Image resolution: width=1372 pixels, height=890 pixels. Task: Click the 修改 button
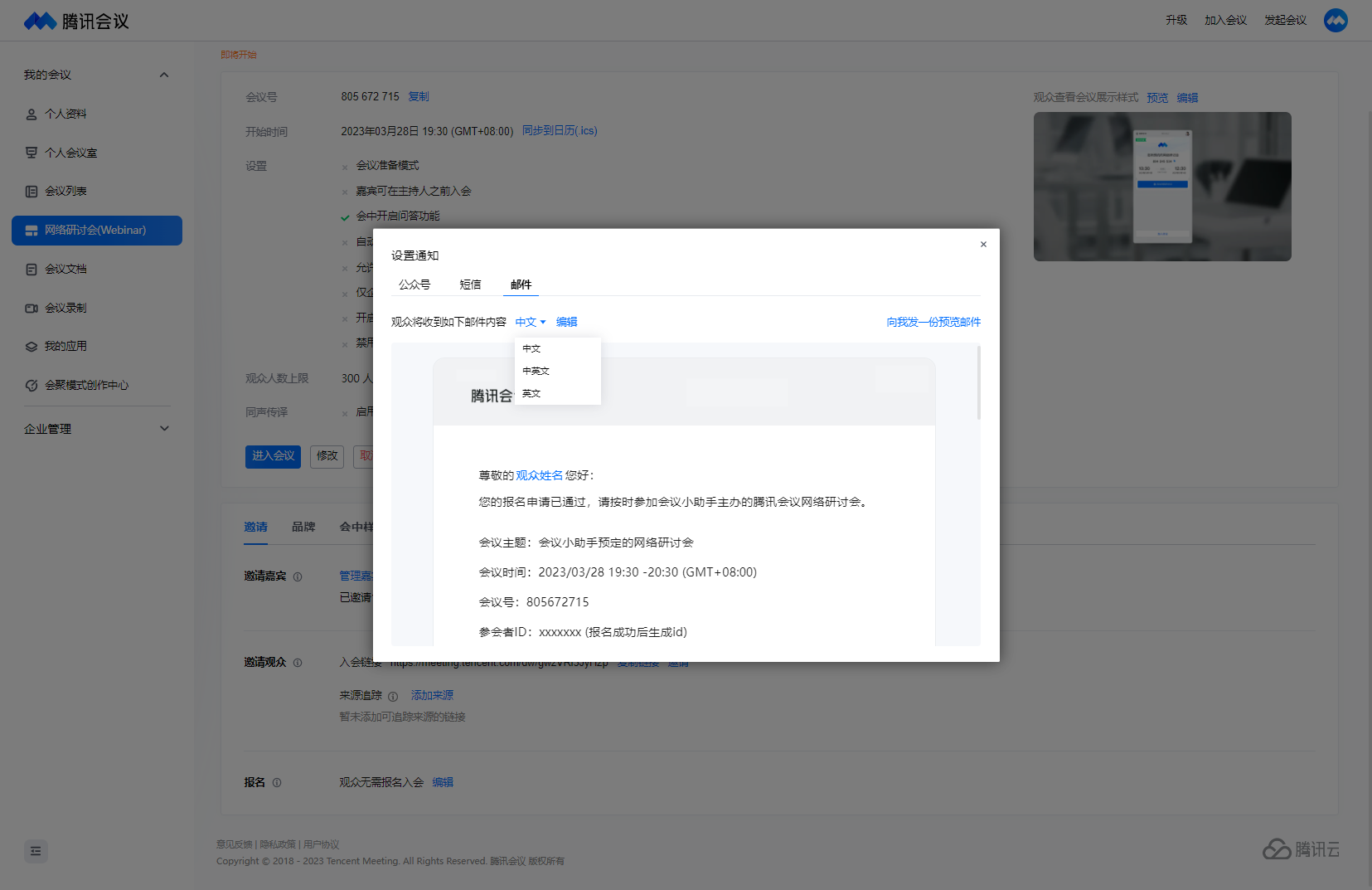[x=327, y=456]
